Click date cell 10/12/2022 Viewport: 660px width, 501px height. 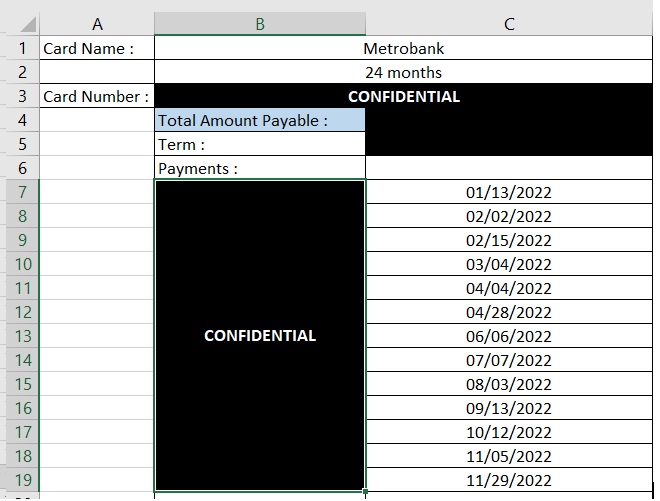pos(509,432)
